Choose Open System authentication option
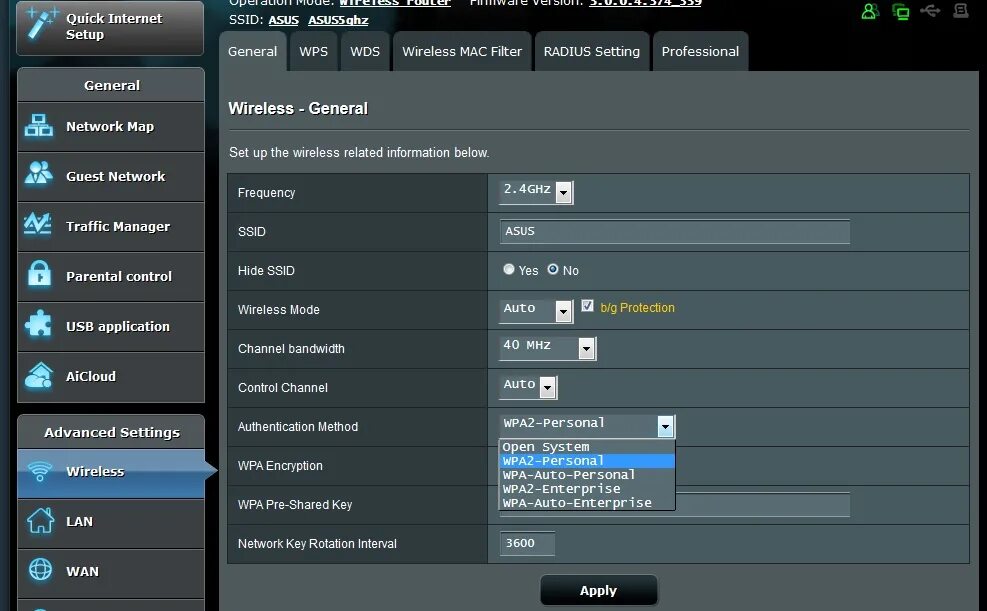Screen dimensions: 987x611 (587, 447)
